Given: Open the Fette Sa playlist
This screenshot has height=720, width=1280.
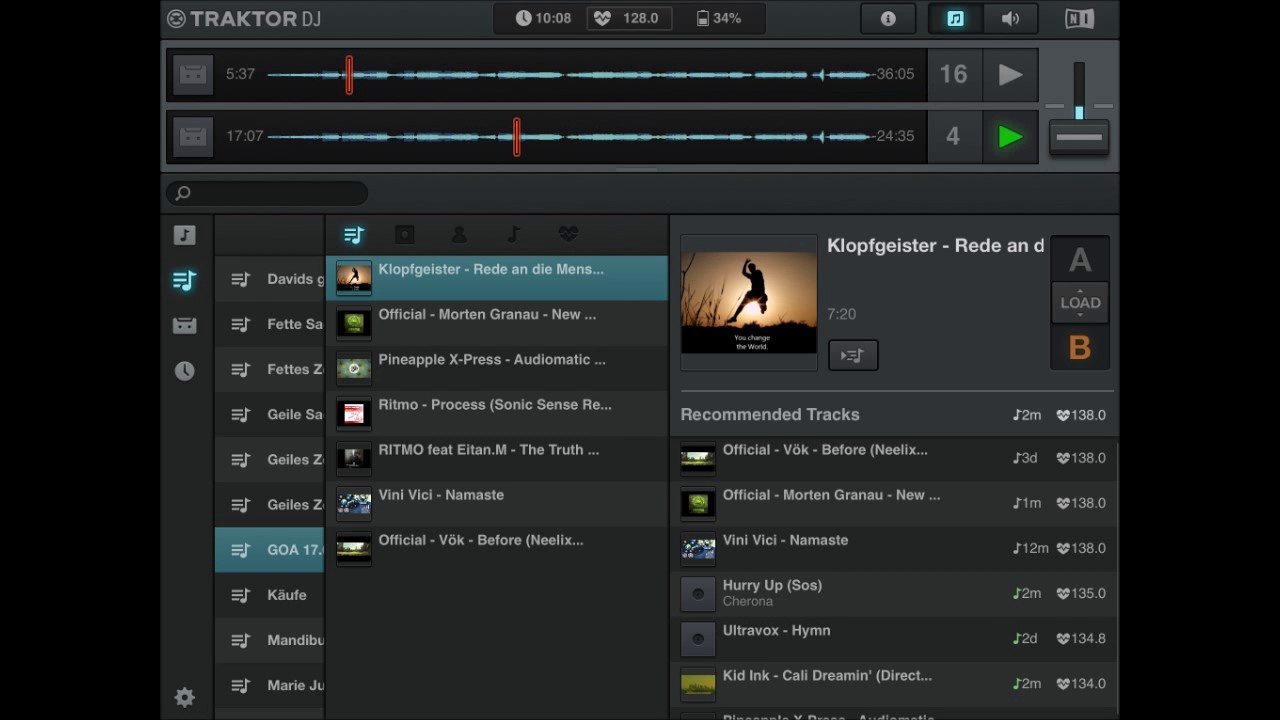Looking at the screenshot, I should coord(270,324).
